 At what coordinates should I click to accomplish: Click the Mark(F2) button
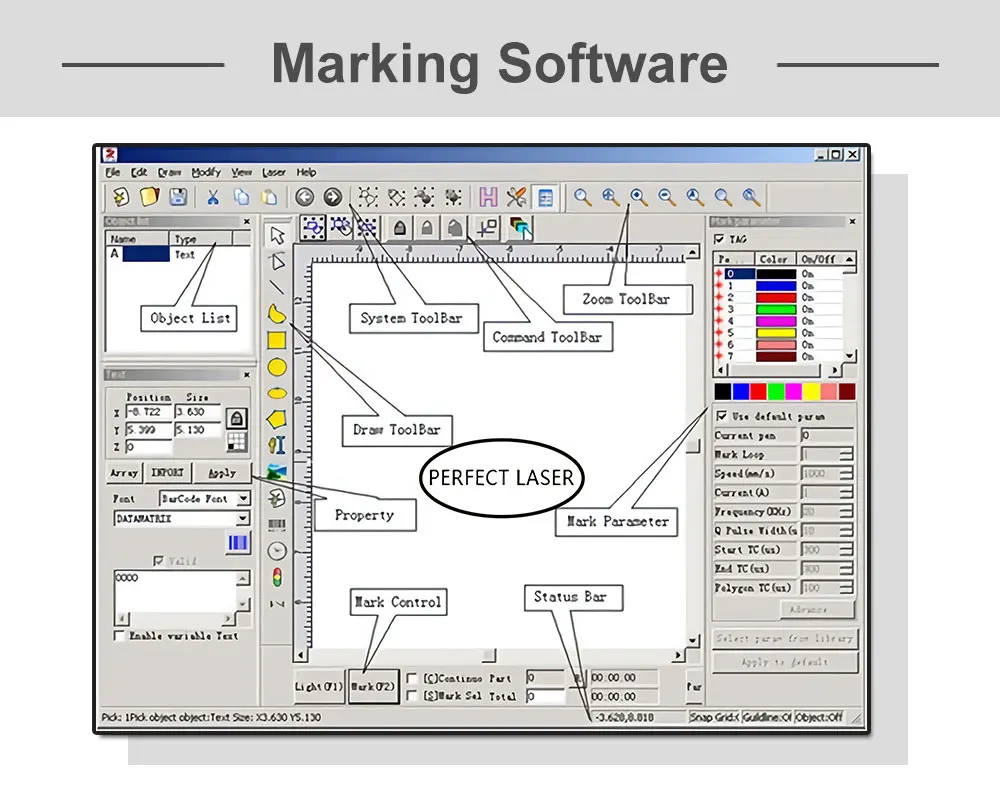374,686
